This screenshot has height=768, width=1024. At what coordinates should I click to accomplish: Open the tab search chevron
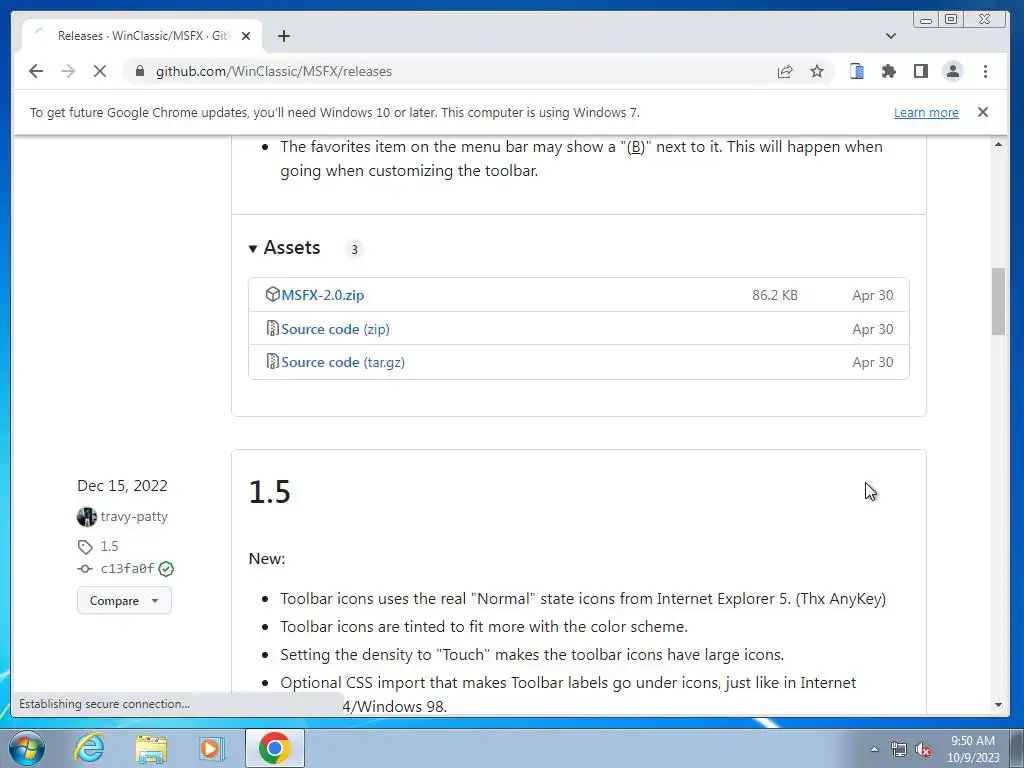point(891,36)
